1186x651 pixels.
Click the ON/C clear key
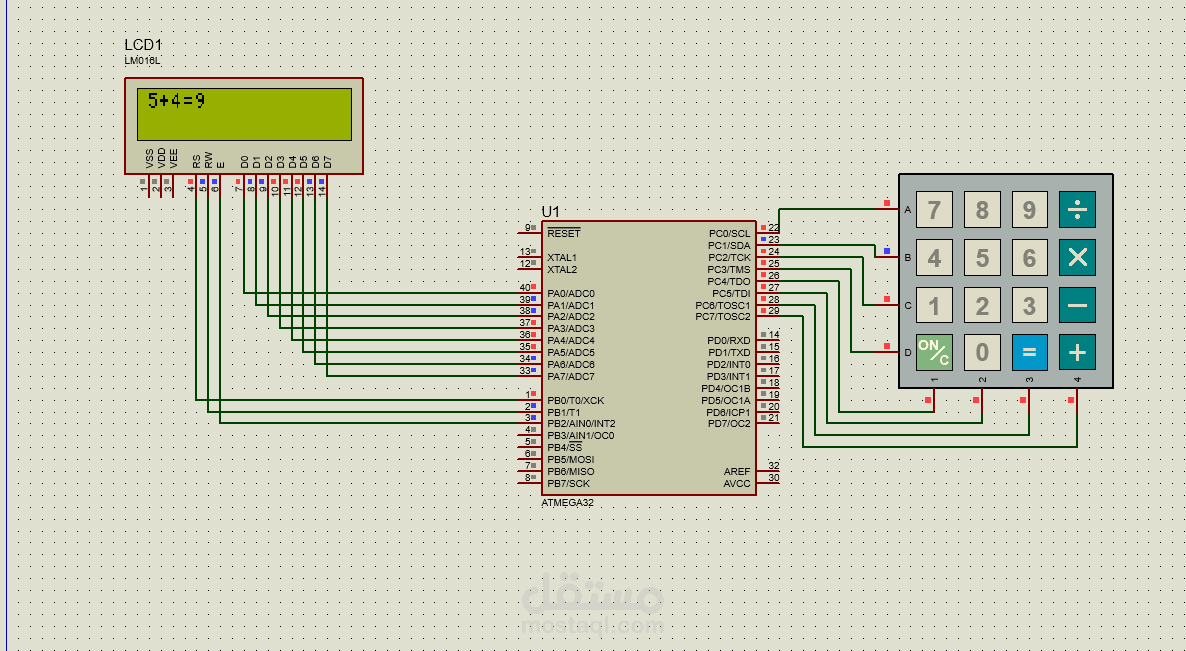[934, 353]
